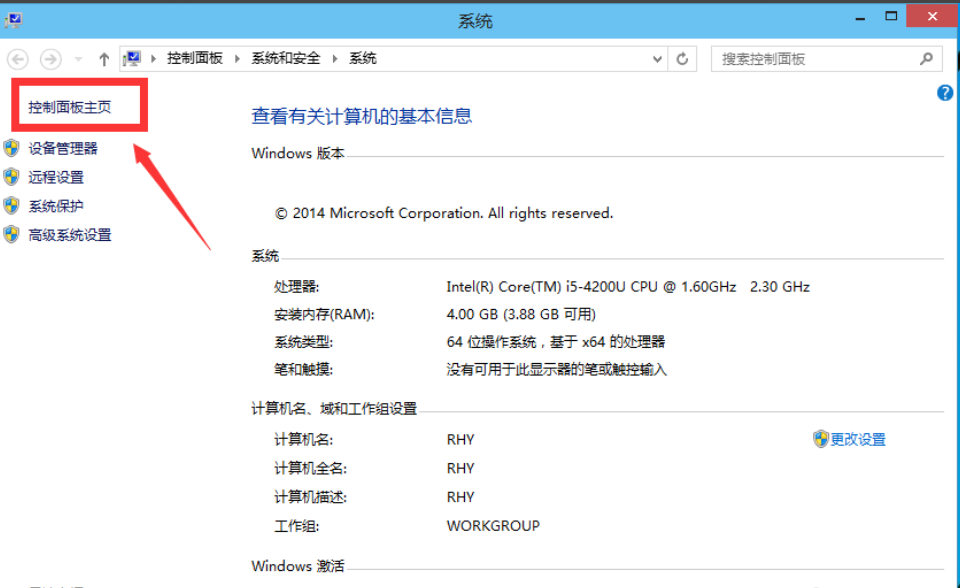
Task: Select 控制面板 in the breadcrumb path
Action: (195, 59)
